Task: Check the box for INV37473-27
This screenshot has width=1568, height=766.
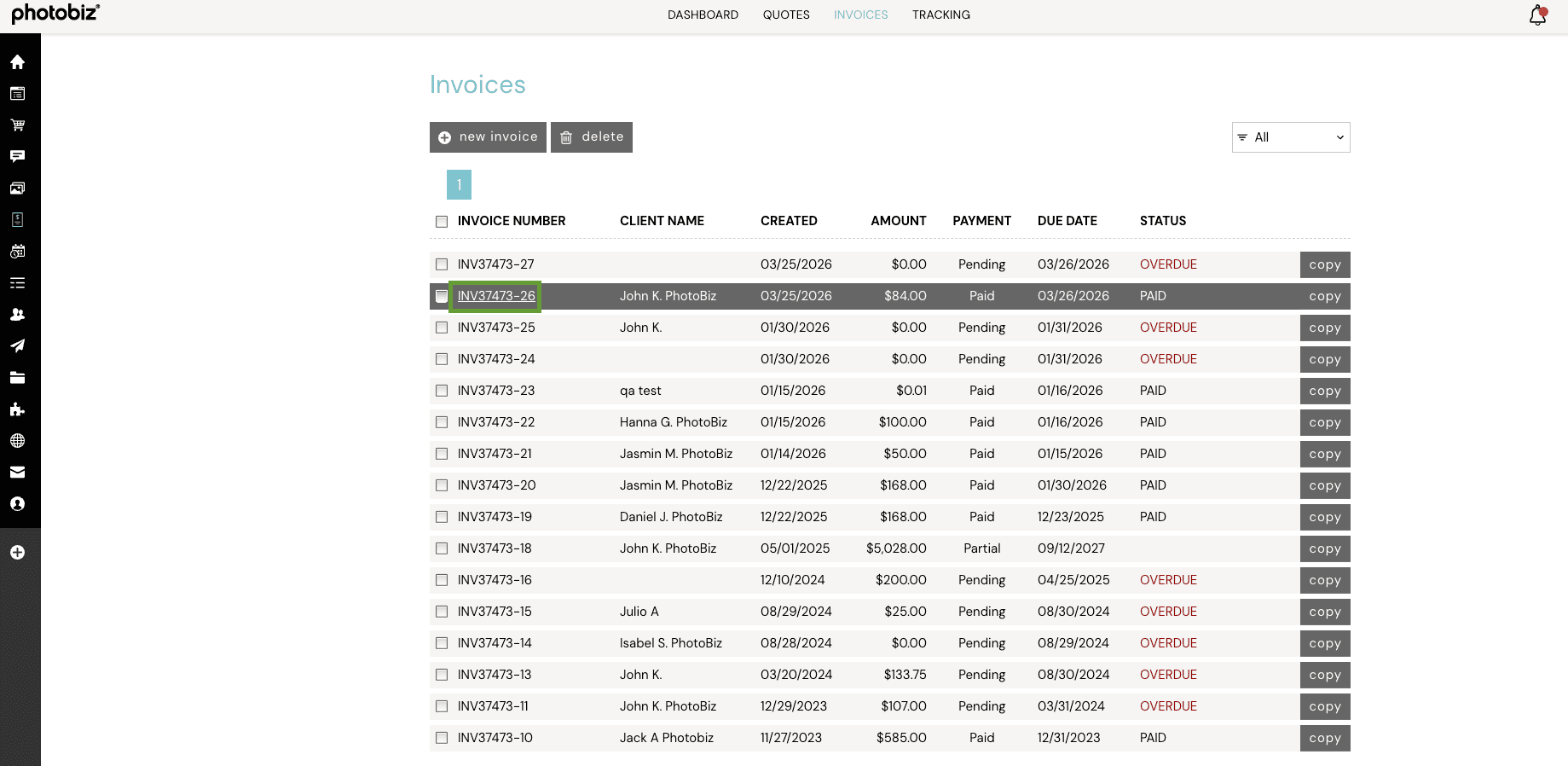Action: pyautogui.click(x=442, y=264)
